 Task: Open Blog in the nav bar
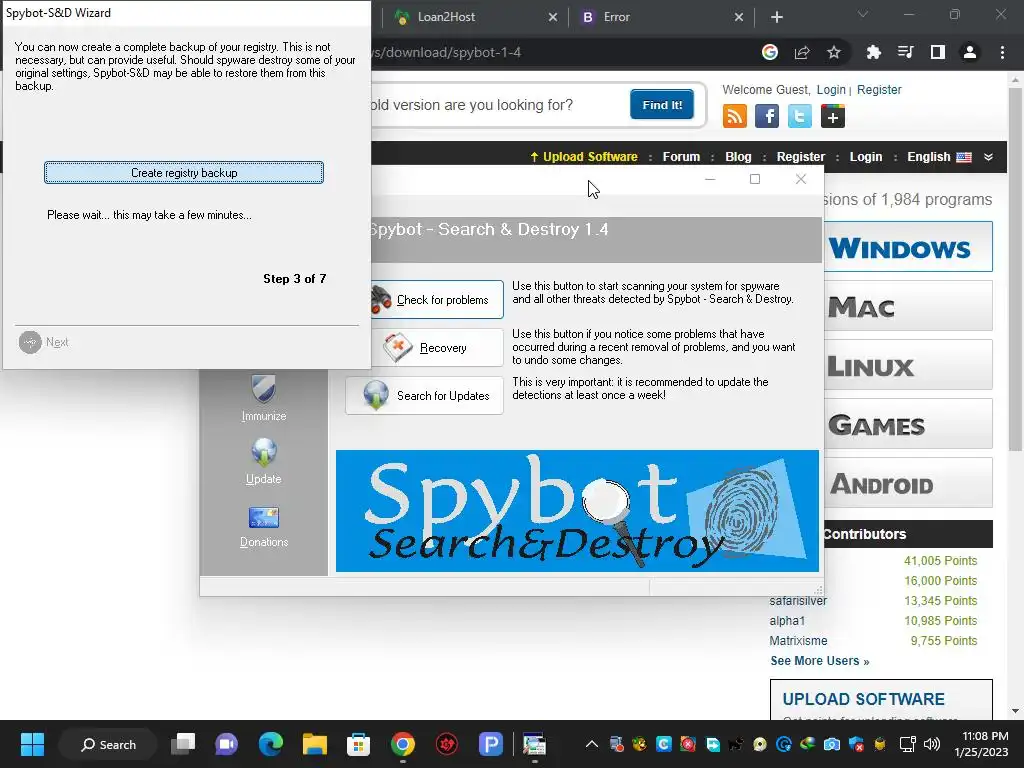[x=738, y=157]
